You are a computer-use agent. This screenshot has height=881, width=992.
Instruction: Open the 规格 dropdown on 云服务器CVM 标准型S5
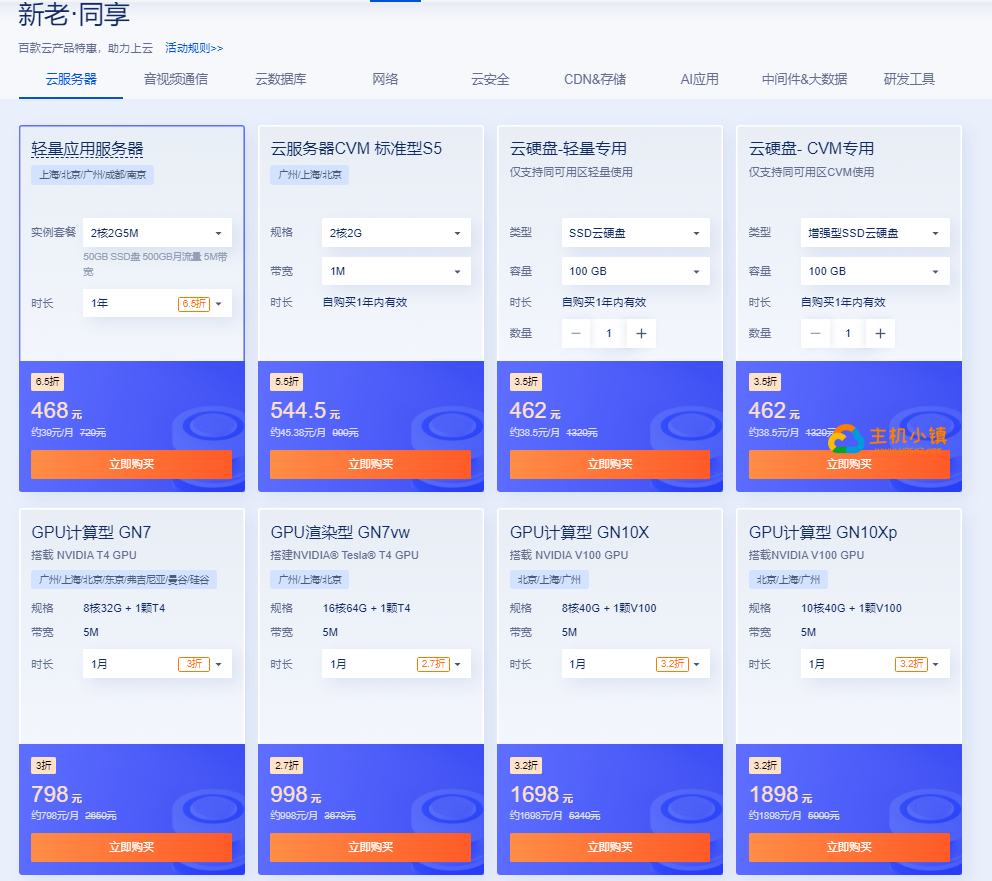(x=396, y=232)
